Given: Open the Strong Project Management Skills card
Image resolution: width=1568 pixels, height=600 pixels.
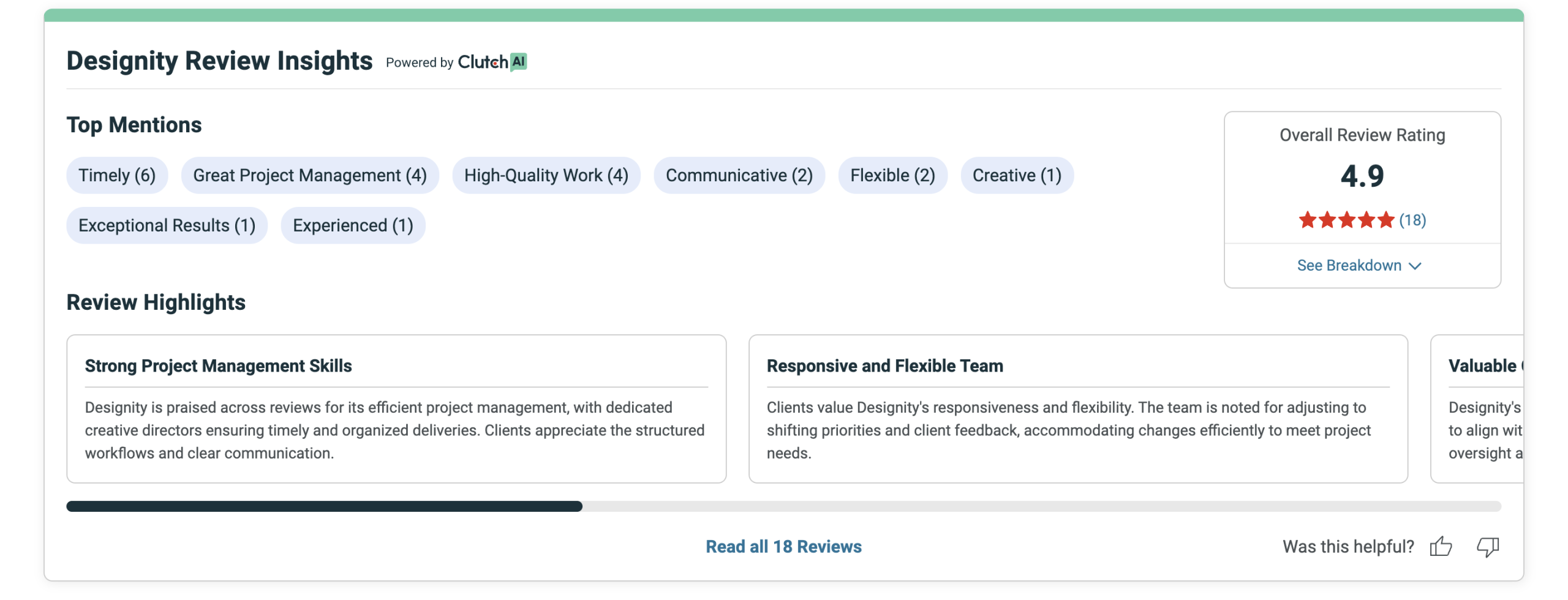Looking at the screenshot, I should (x=396, y=408).
